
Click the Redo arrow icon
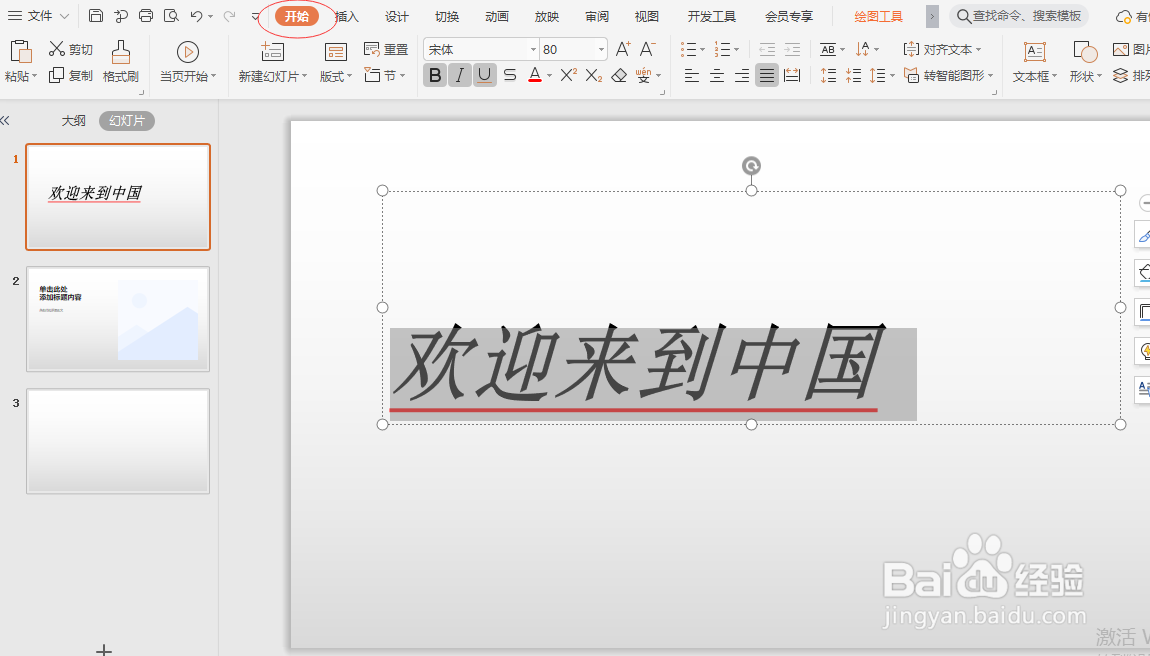coord(230,15)
